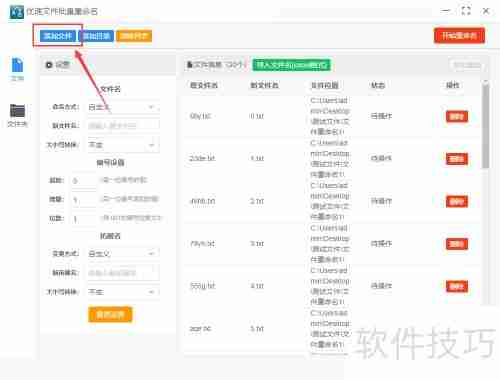The height and width of the screenshot is (380, 500).
Task: Select the new name cell 1.txt
Action: pos(257,158)
